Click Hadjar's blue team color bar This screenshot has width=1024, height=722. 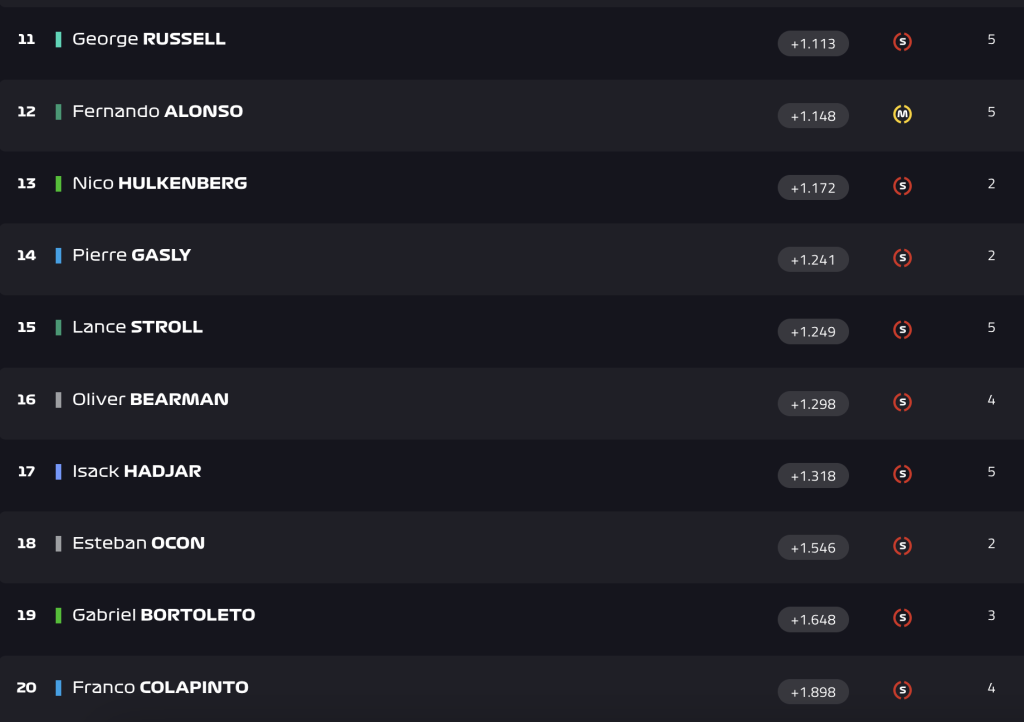[x=58, y=471]
